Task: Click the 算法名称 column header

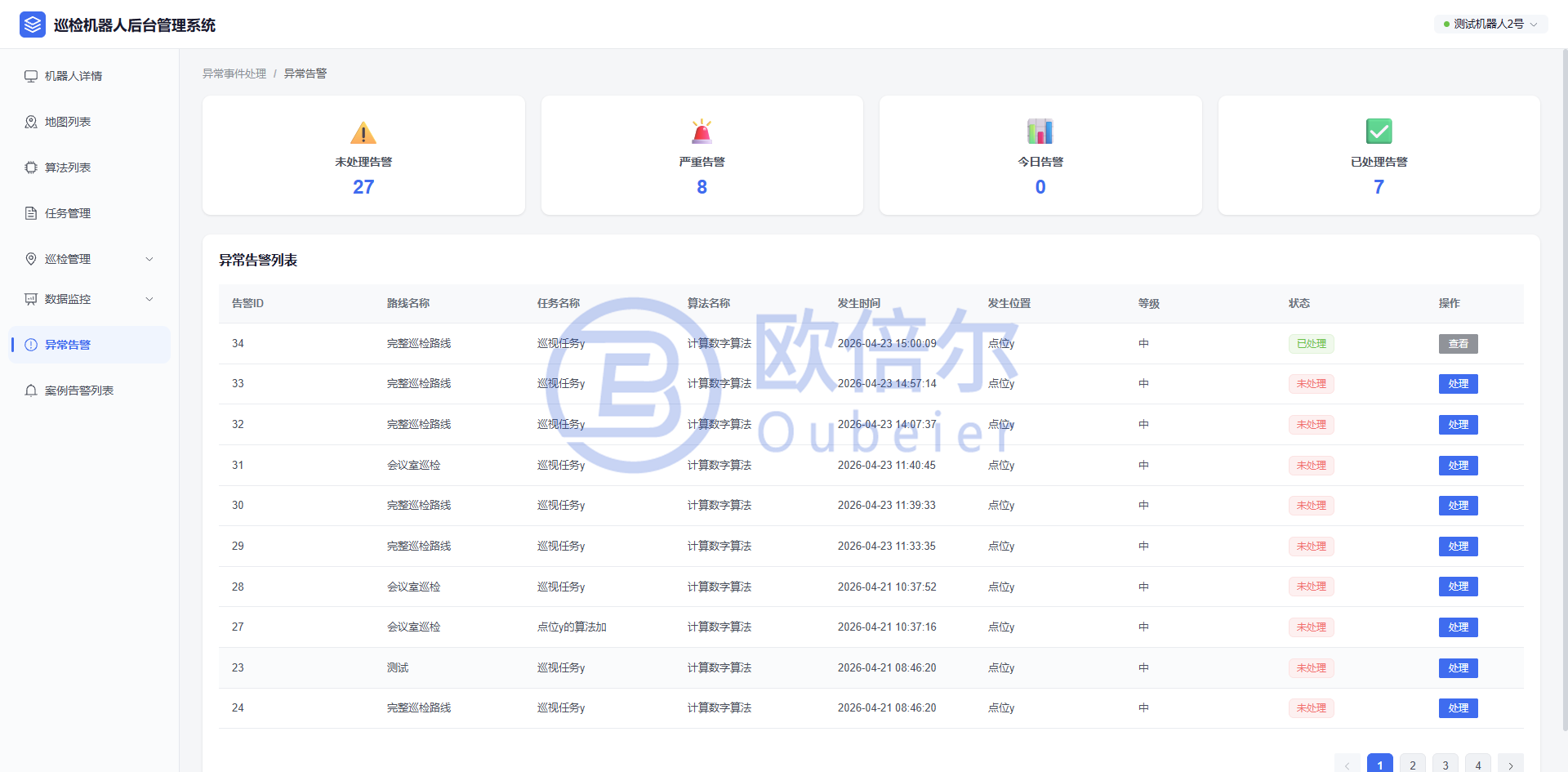Action: 709,303
